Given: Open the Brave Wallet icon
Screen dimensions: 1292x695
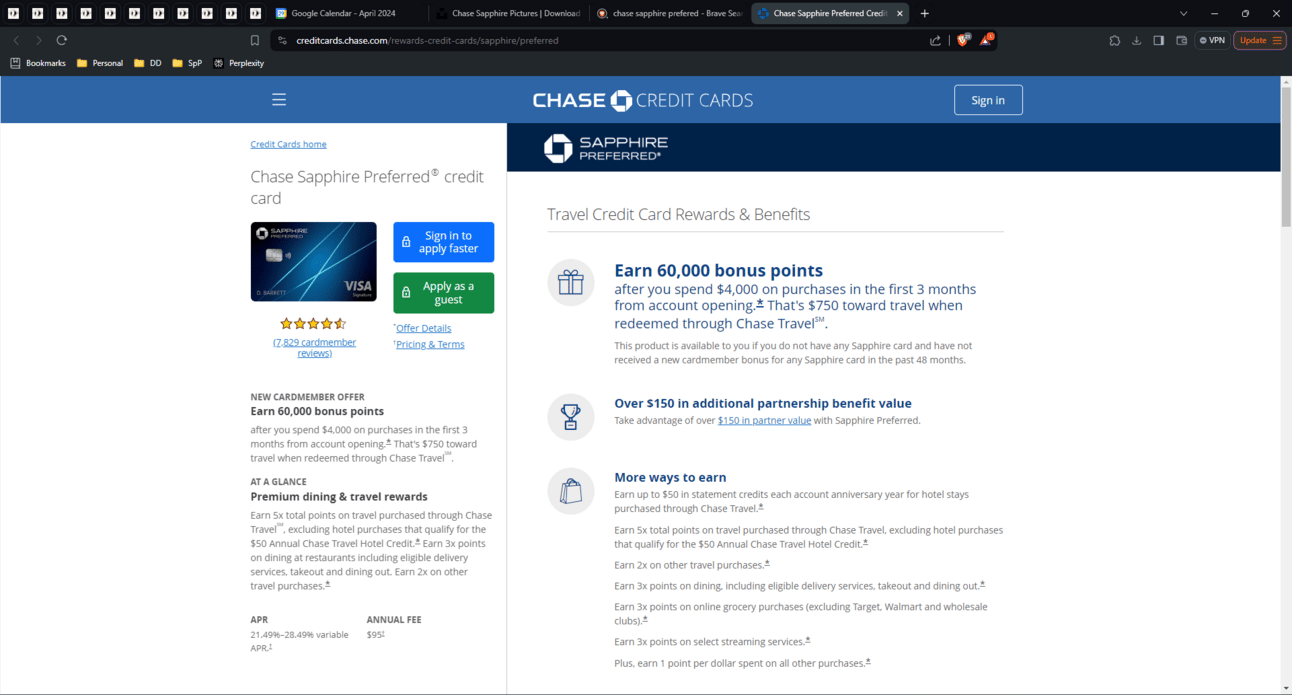Looking at the screenshot, I should coord(1181,40).
